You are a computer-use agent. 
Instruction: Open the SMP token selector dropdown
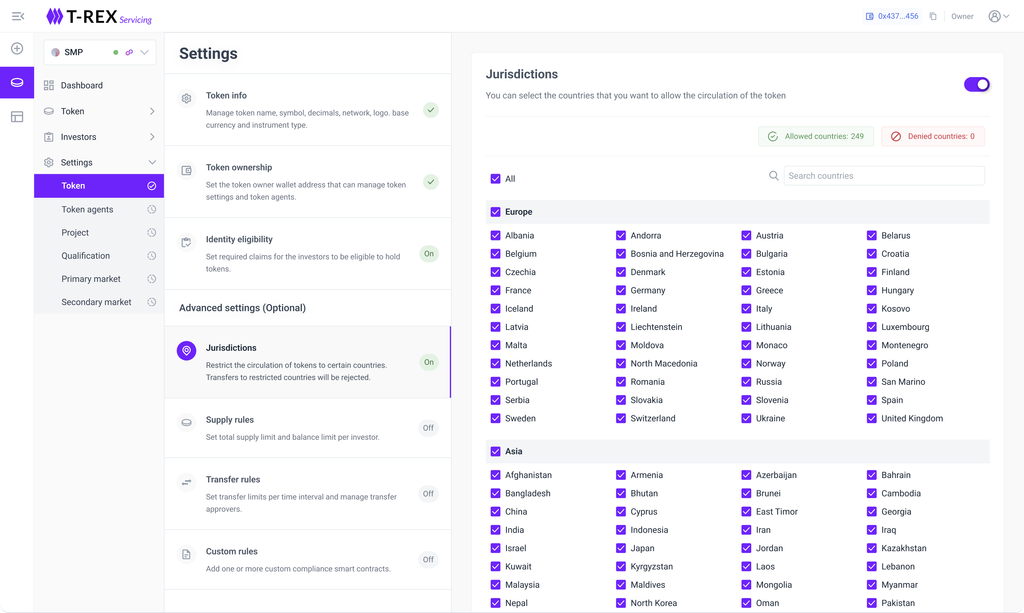[x=145, y=52]
